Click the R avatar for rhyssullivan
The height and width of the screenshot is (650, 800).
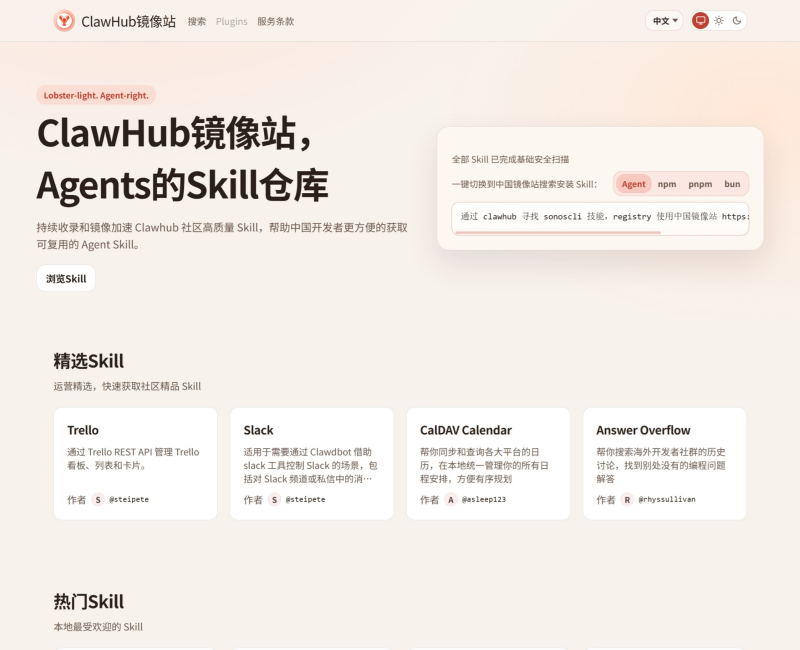click(x=628, y=499)
